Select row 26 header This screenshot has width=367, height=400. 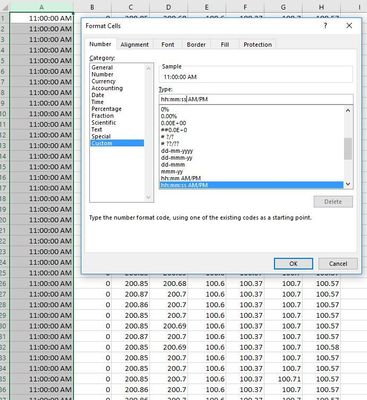tap(4, 284)
